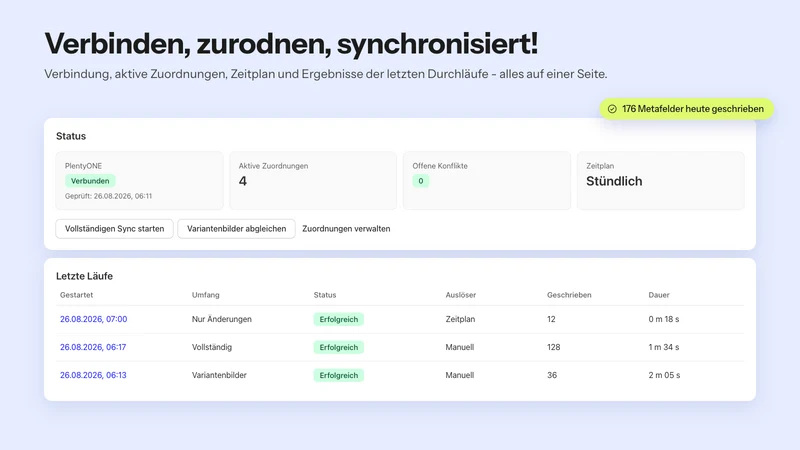Click the written count 36

tap(552, 375)
